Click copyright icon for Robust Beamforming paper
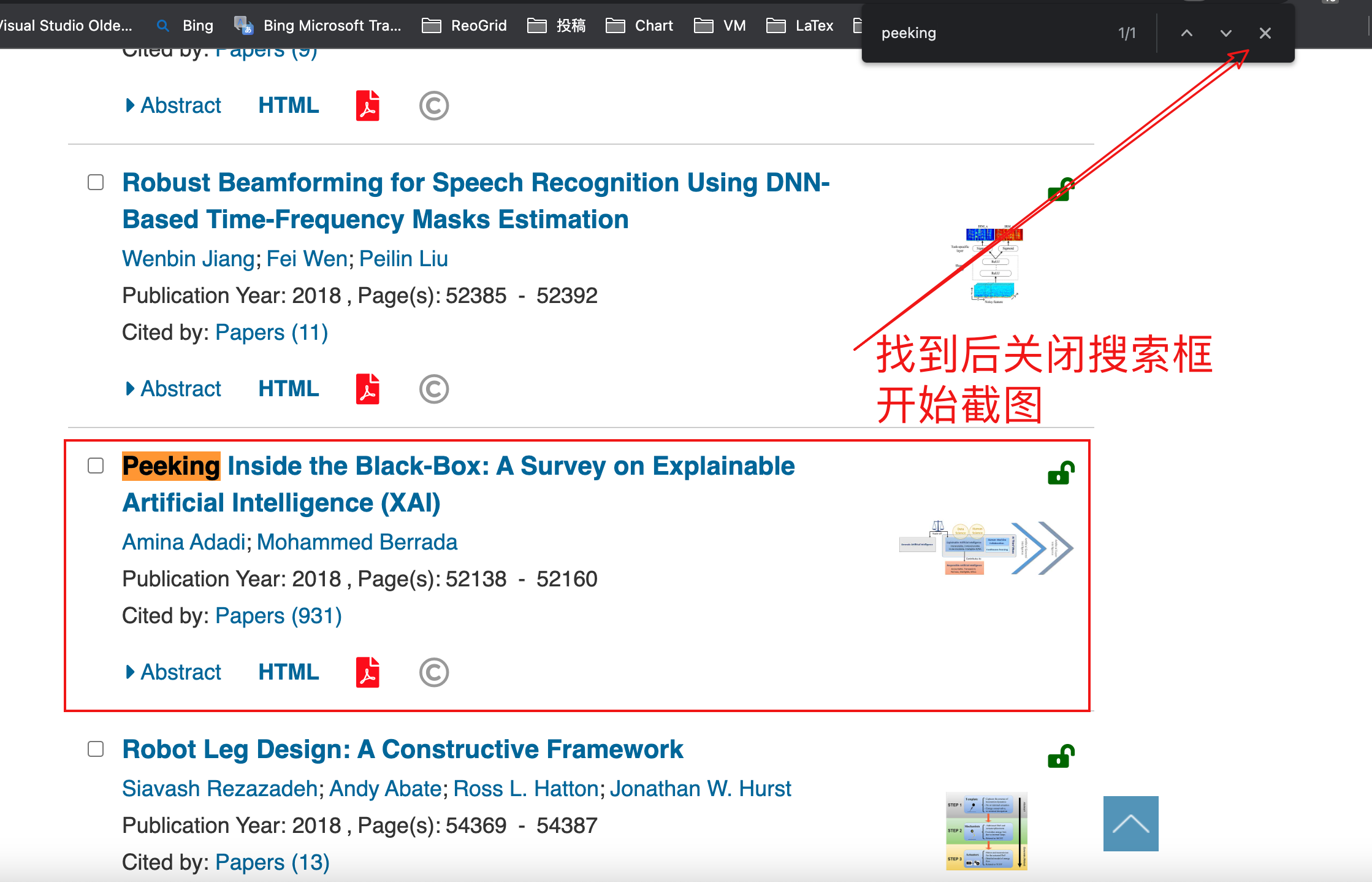This screenshot has width=1372, height=882. point(434,389)
